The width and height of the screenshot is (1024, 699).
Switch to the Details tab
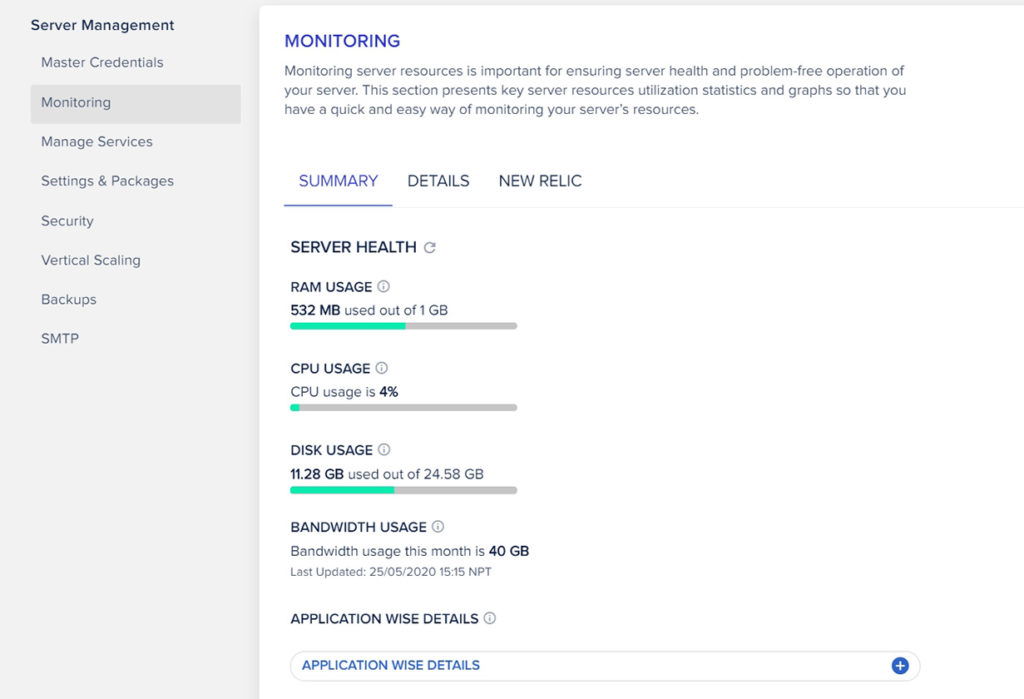438,181
